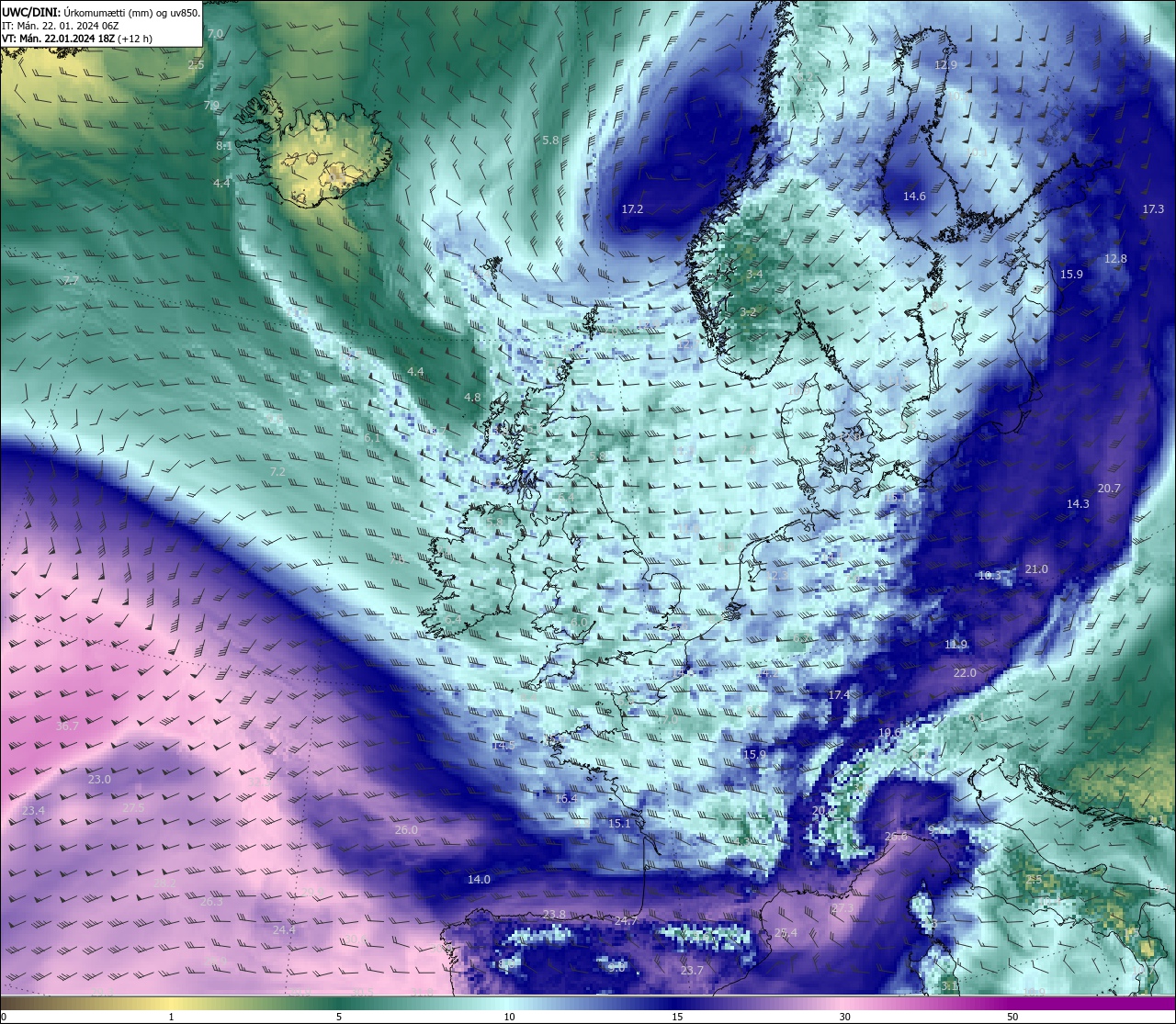Click the '23.8' value over northern Spain

554,915
